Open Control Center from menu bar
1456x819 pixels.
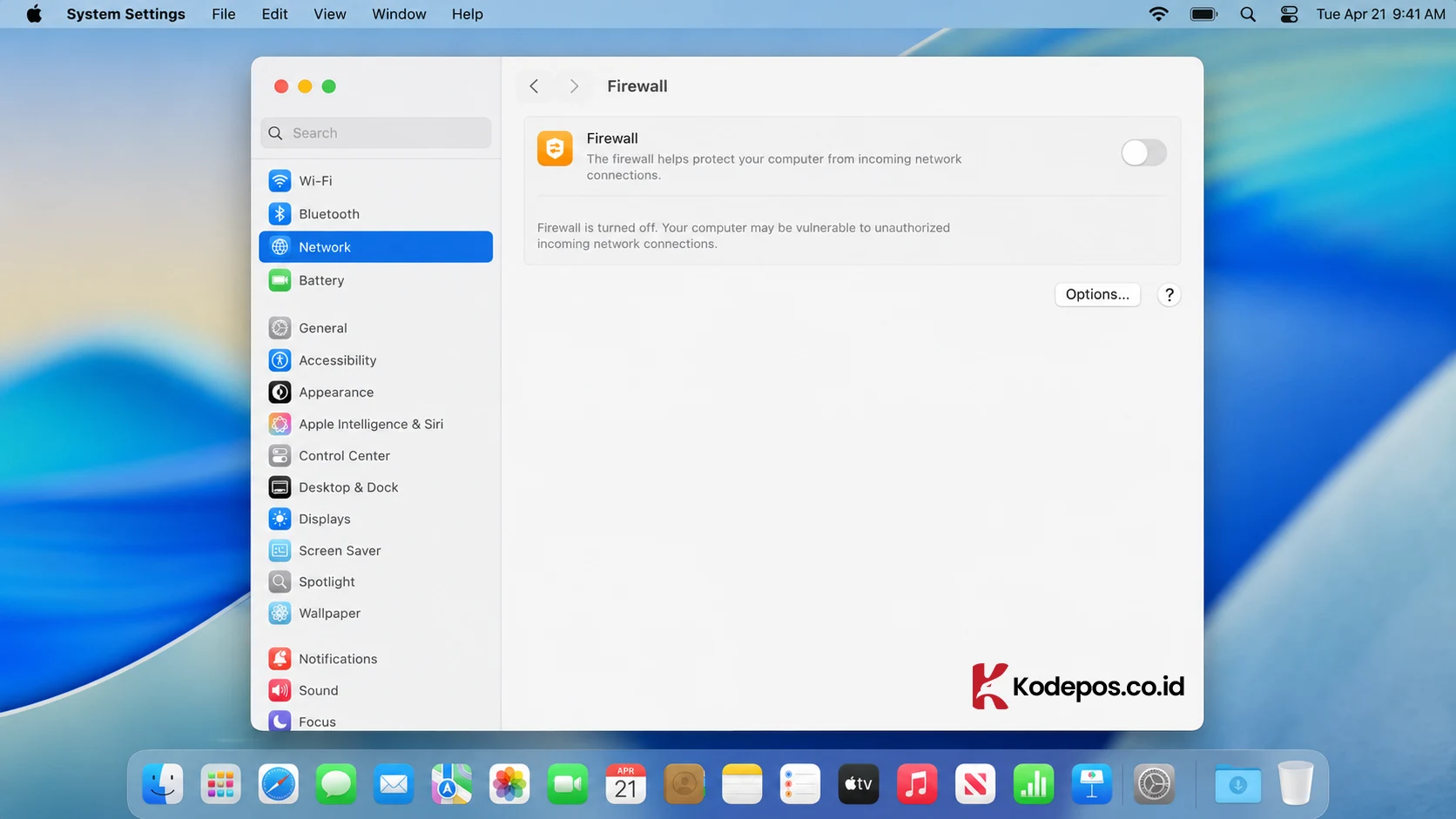coord(1289,14)
